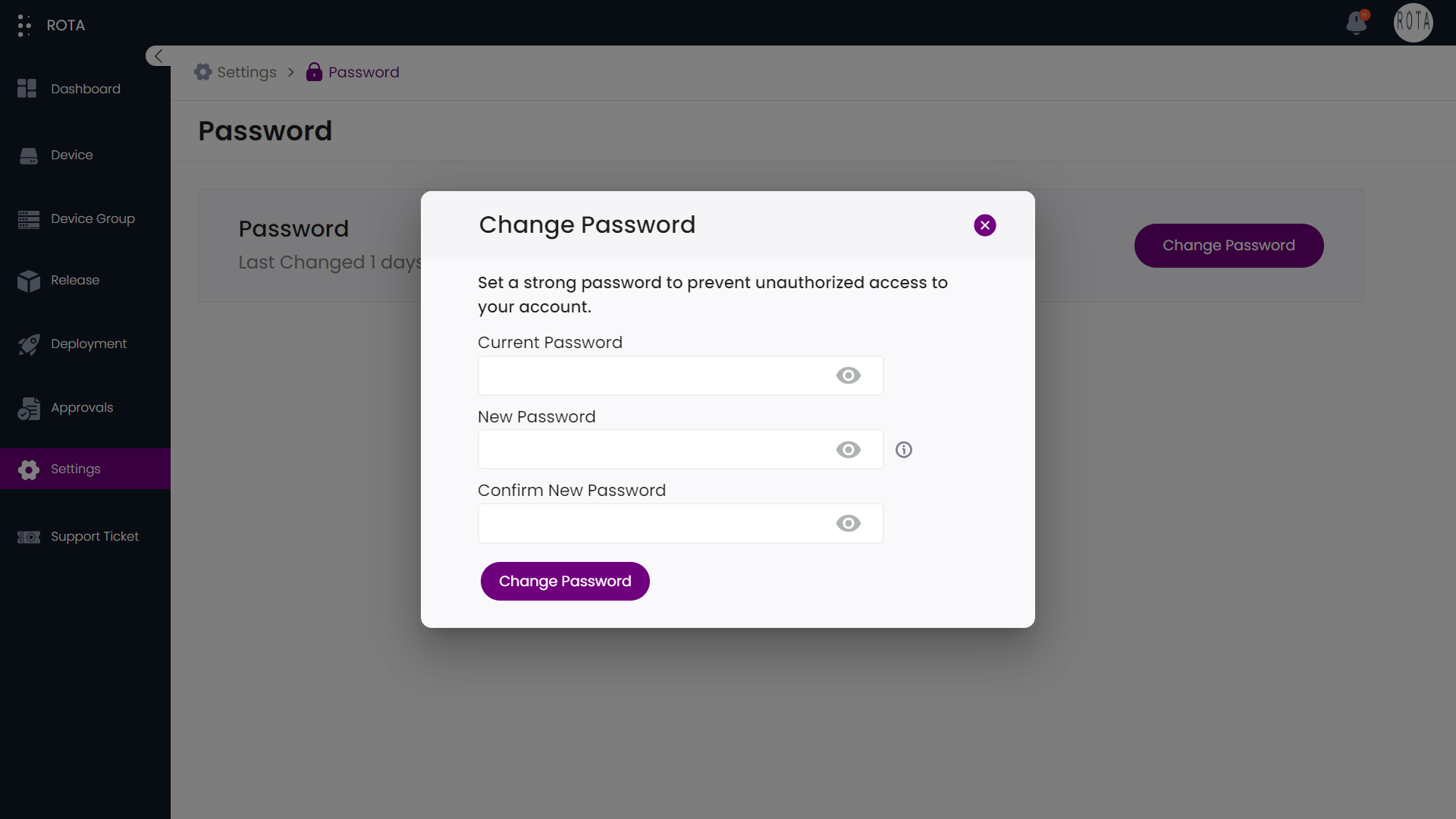Click the Change Password submit button

click(x=565, y=581)
